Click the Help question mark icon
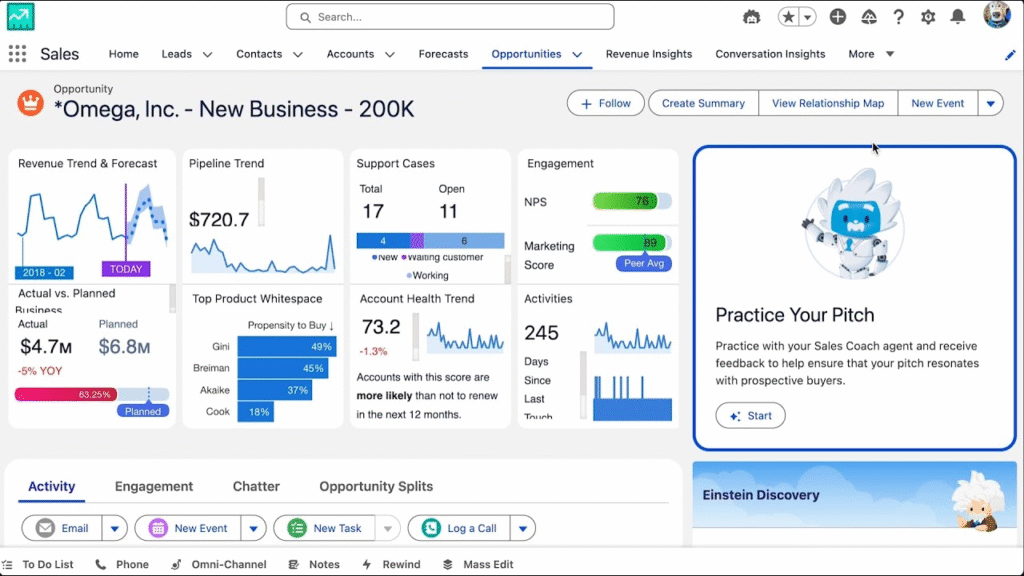Image resolution: width=1024 pixels, height=576 pixels. point(898,17)
